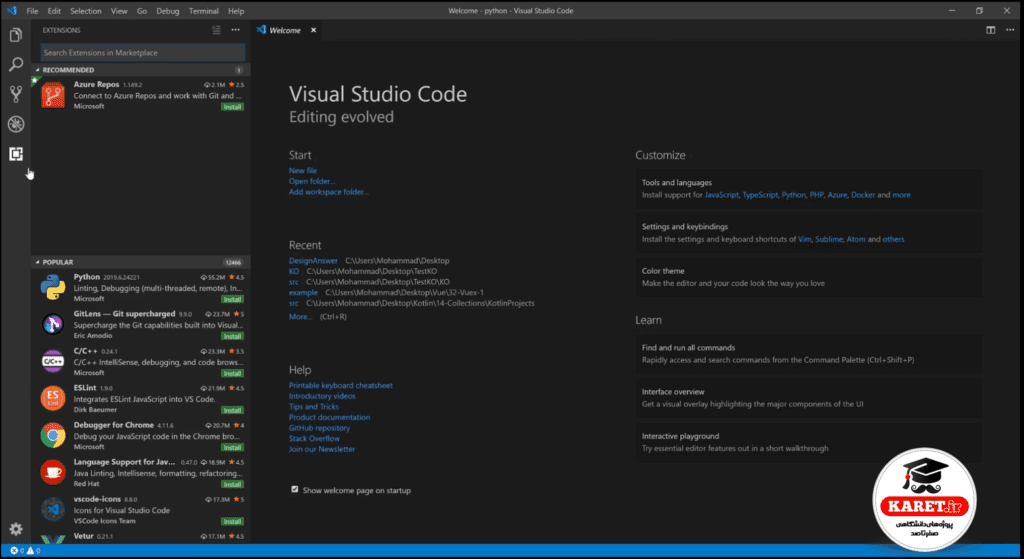
Task: Open the View menu
Action: point(119,11)
